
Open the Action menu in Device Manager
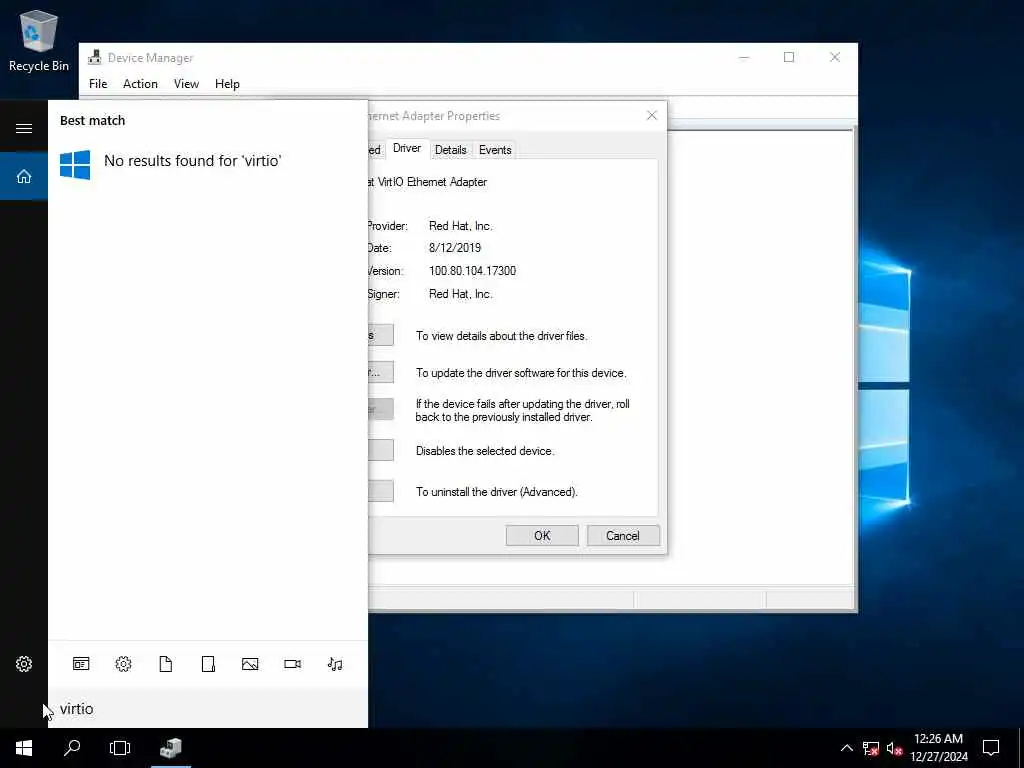coord(140,84)
